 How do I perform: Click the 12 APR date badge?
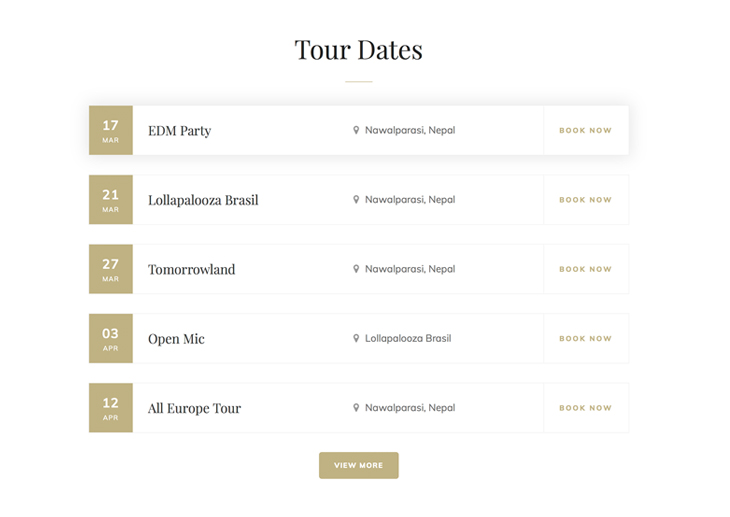click(x=110, y=408)
